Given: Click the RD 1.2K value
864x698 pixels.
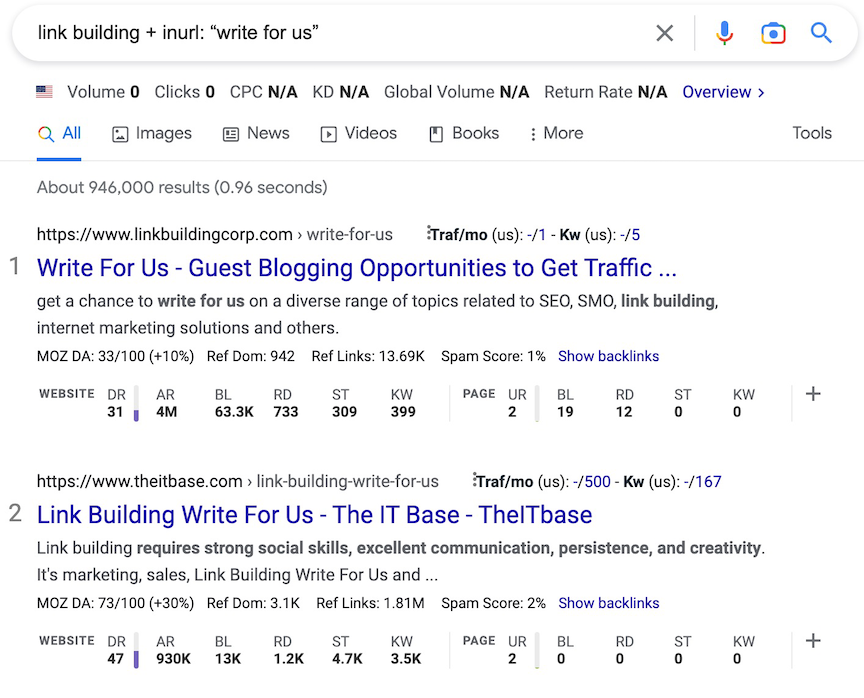Looking at the screenshot, I should (x=289, y=659).
